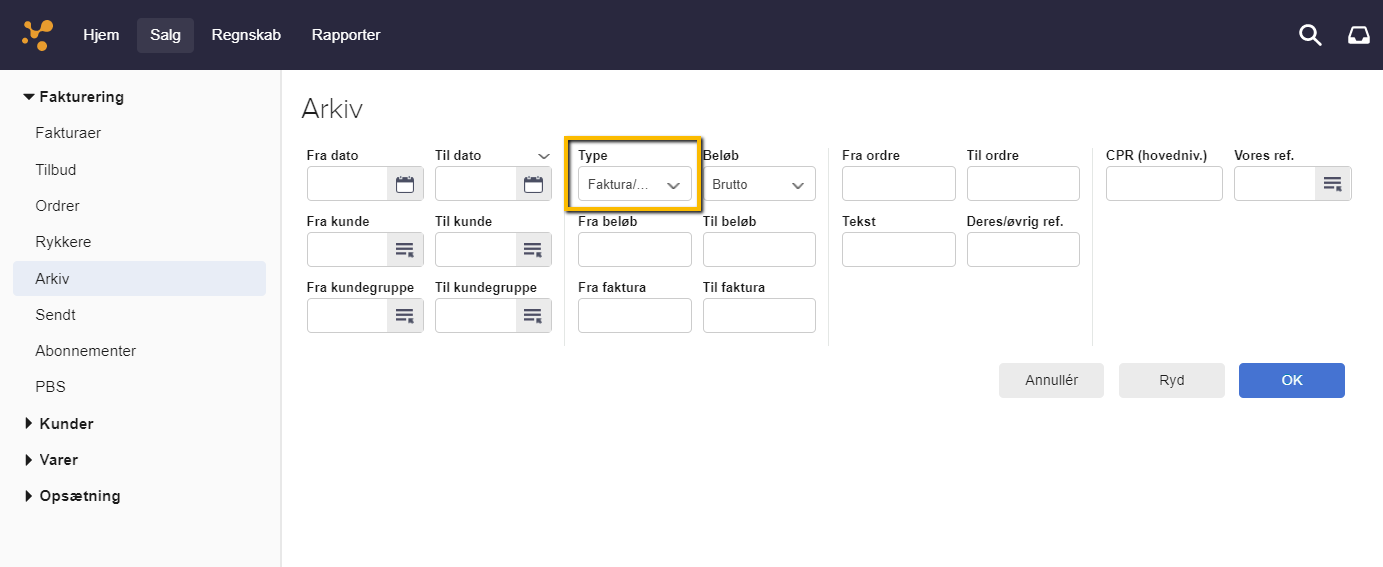
Task: Click the Fra faktura input field
Action: (634, 316)
